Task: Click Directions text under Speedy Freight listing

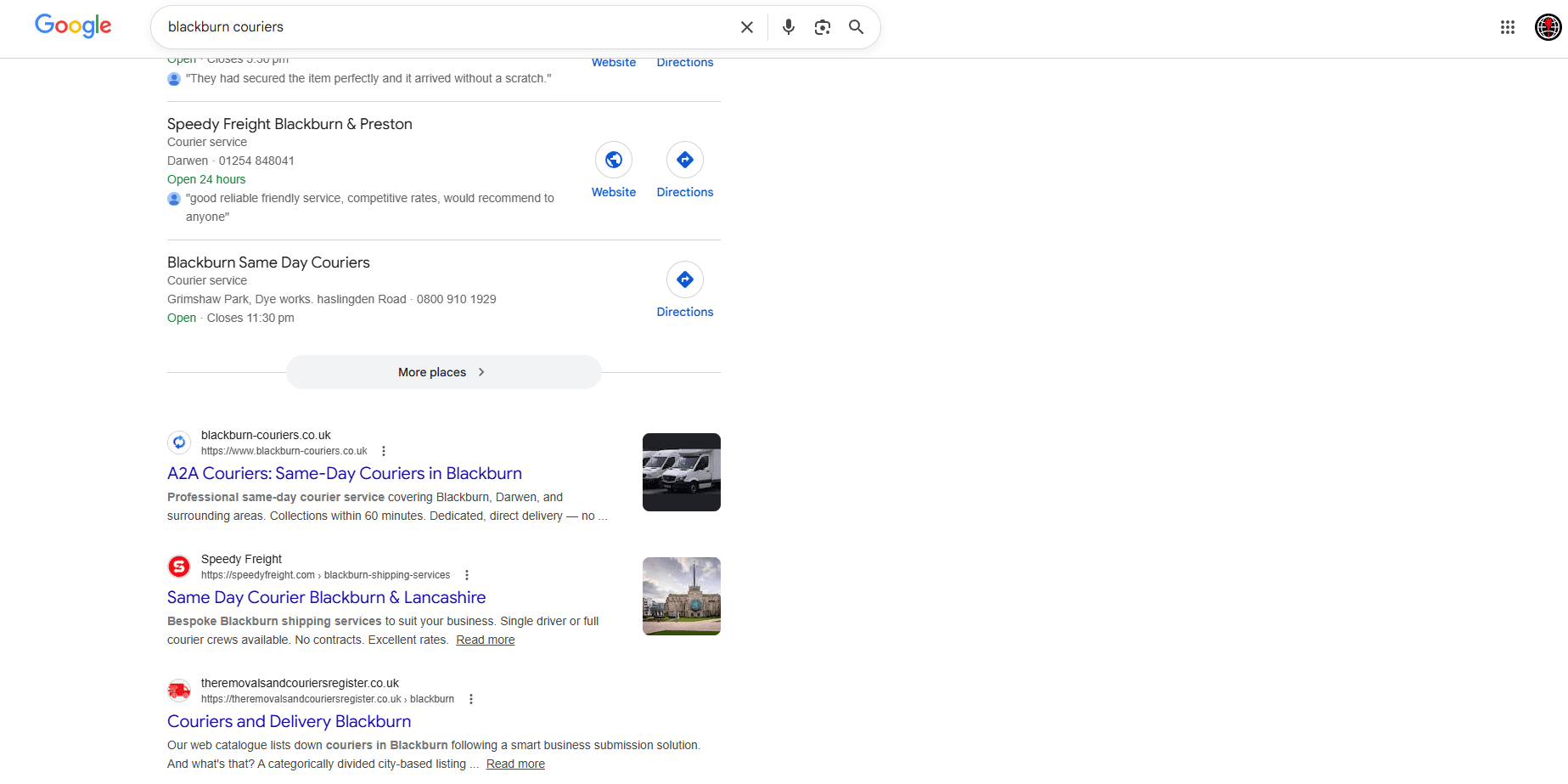Action: [x=685, y=192]
